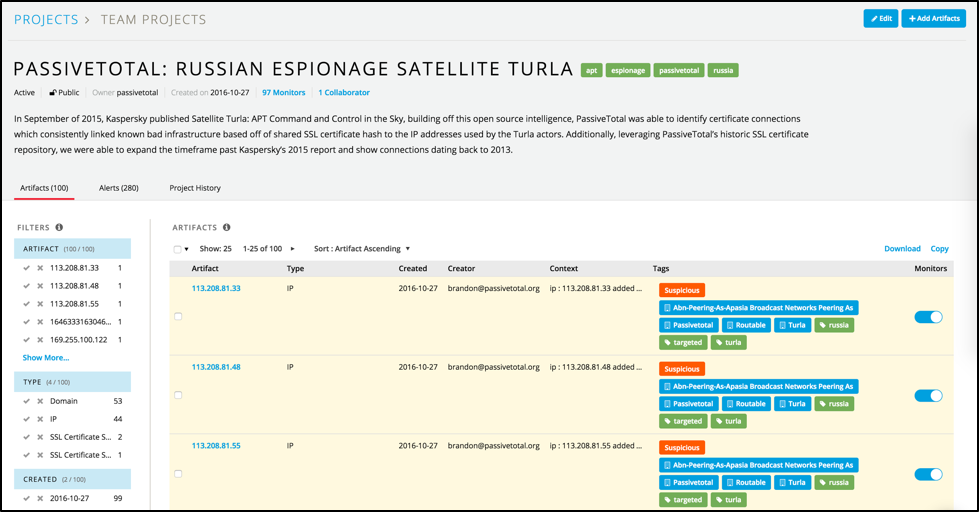
Task: Click the Created column header
Action: (x=413, y=268)
